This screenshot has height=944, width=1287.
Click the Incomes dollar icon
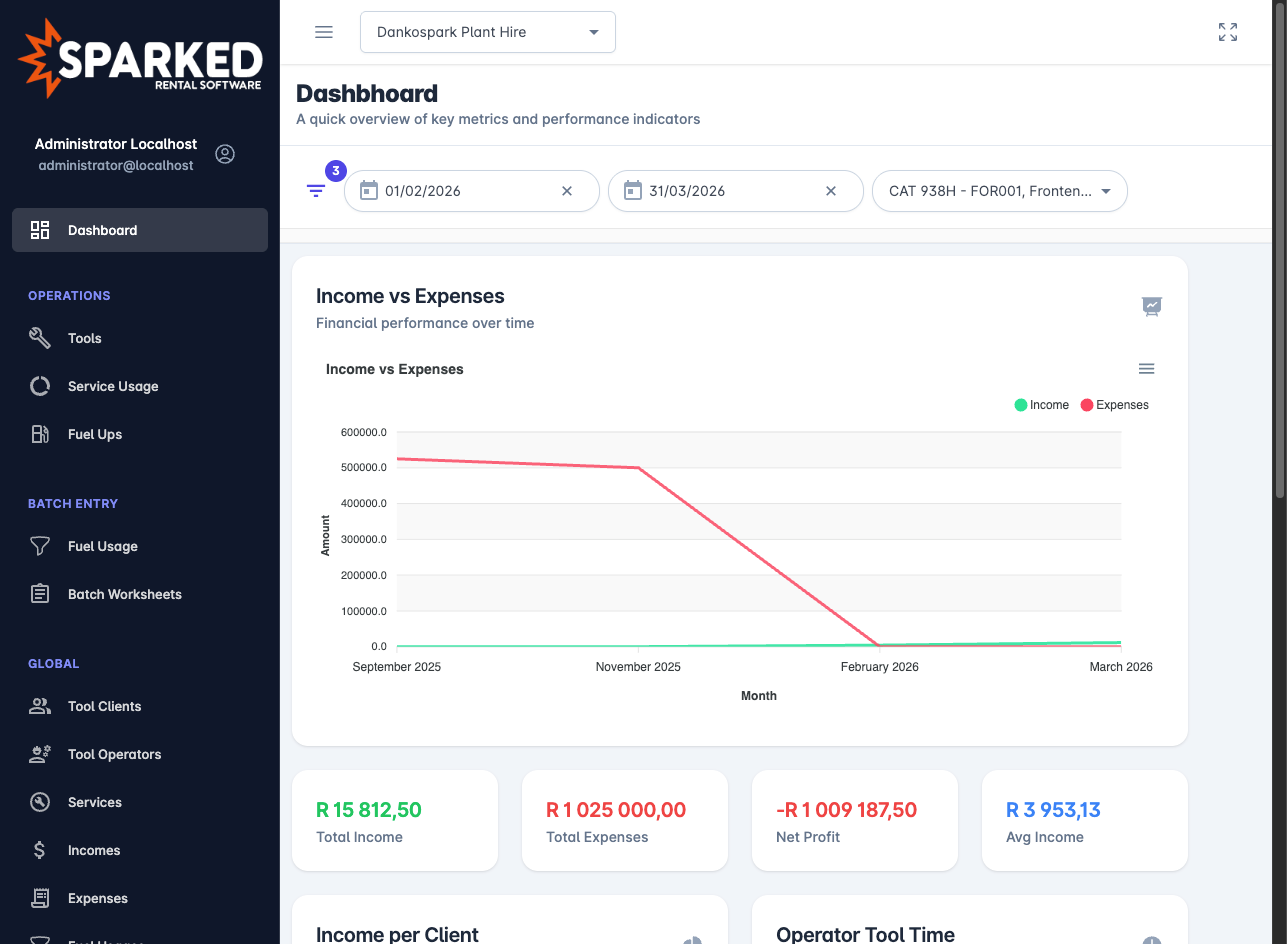click(x=40, y=850)
